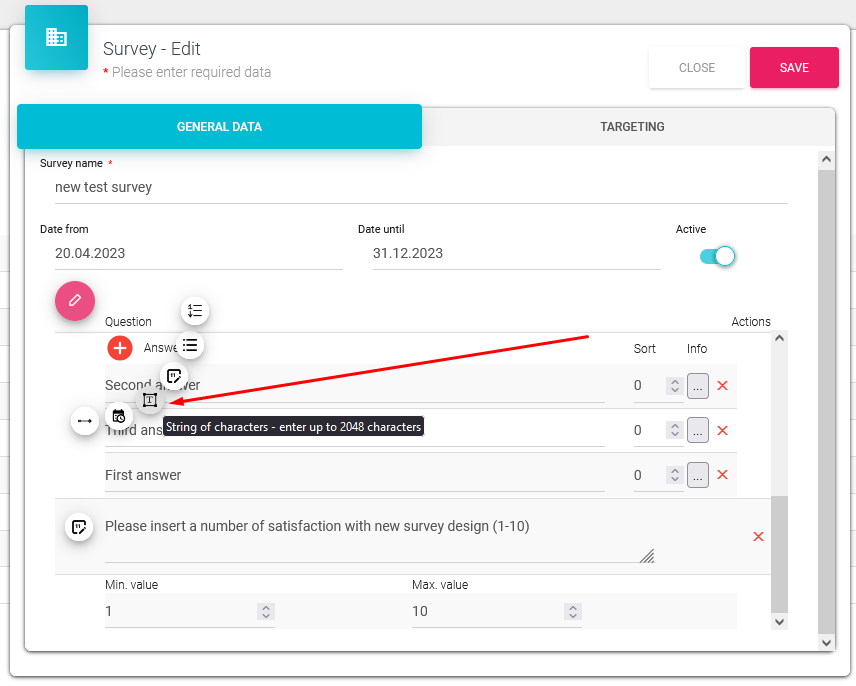Click the Close button
856x686 pixels.
tap(697, 68)
